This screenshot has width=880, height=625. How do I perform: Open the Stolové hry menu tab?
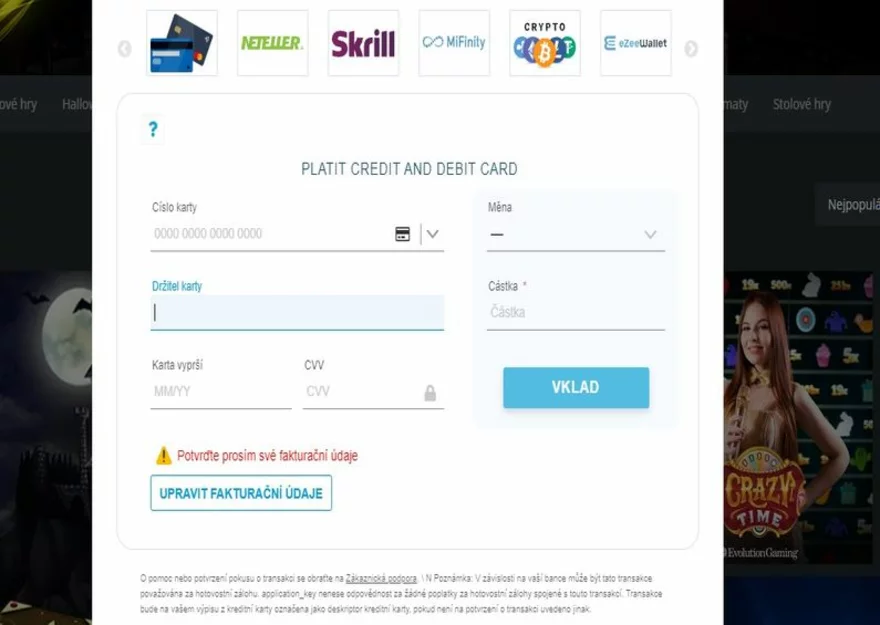(x=801, y=104)
